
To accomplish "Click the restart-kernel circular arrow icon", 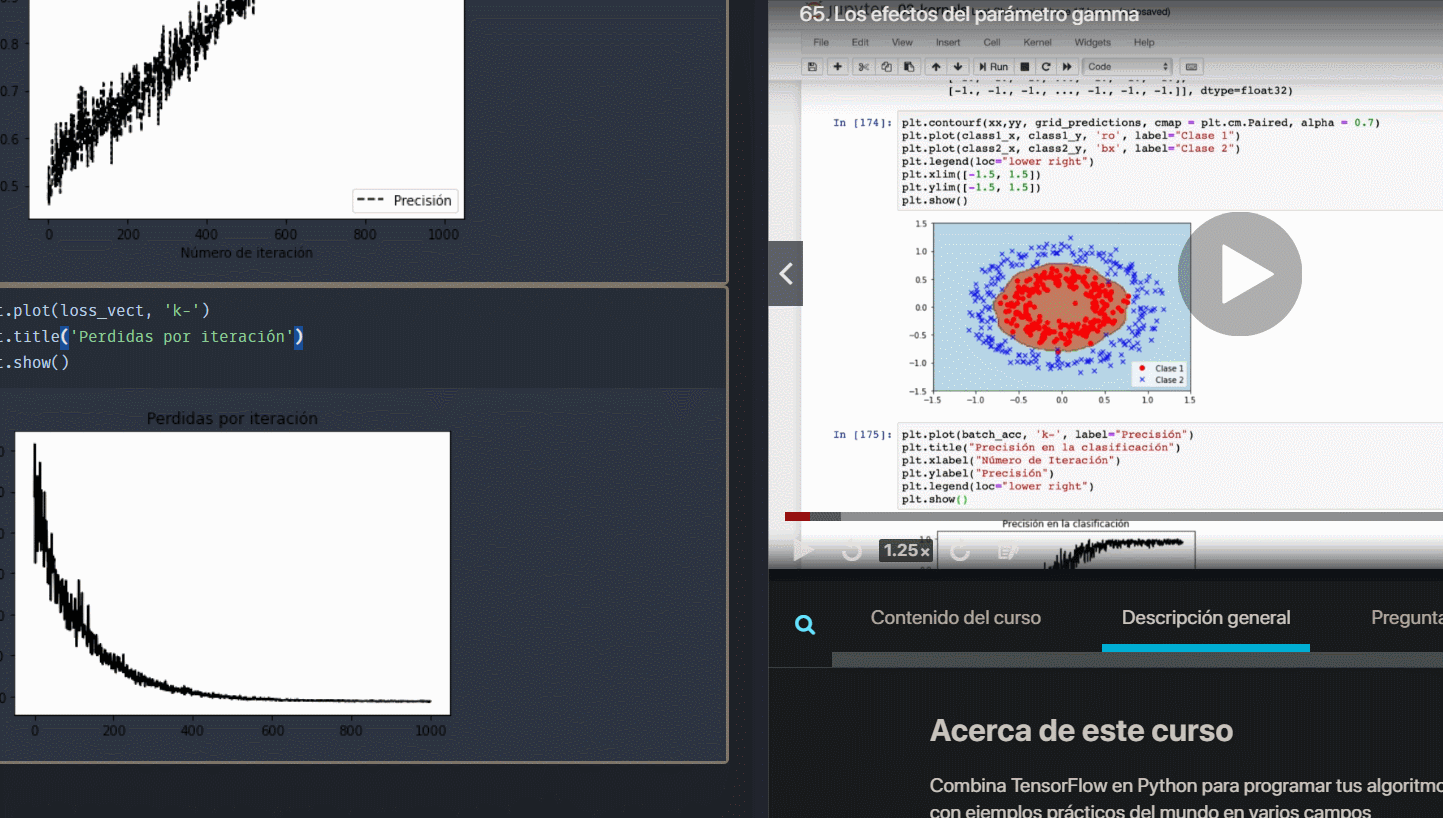I will coord(1046,67).
